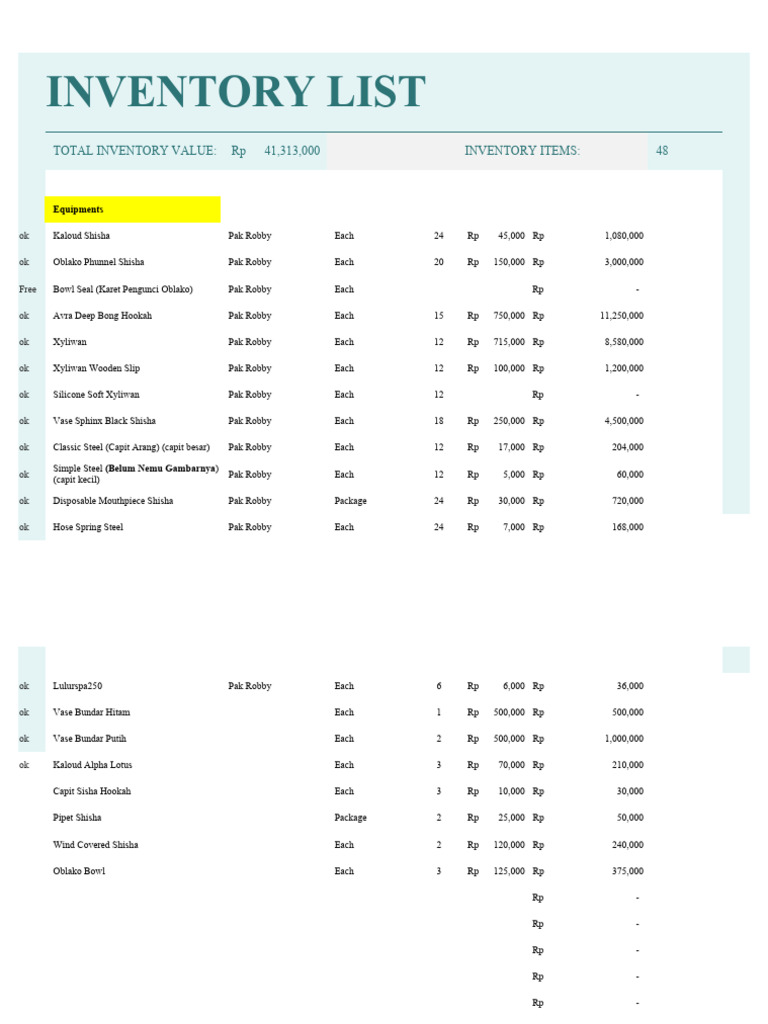Click Package unit for Disposable Mouthpiece
Image resolution: width=768 pixels, height=1024 pixels.
(351, 501)
